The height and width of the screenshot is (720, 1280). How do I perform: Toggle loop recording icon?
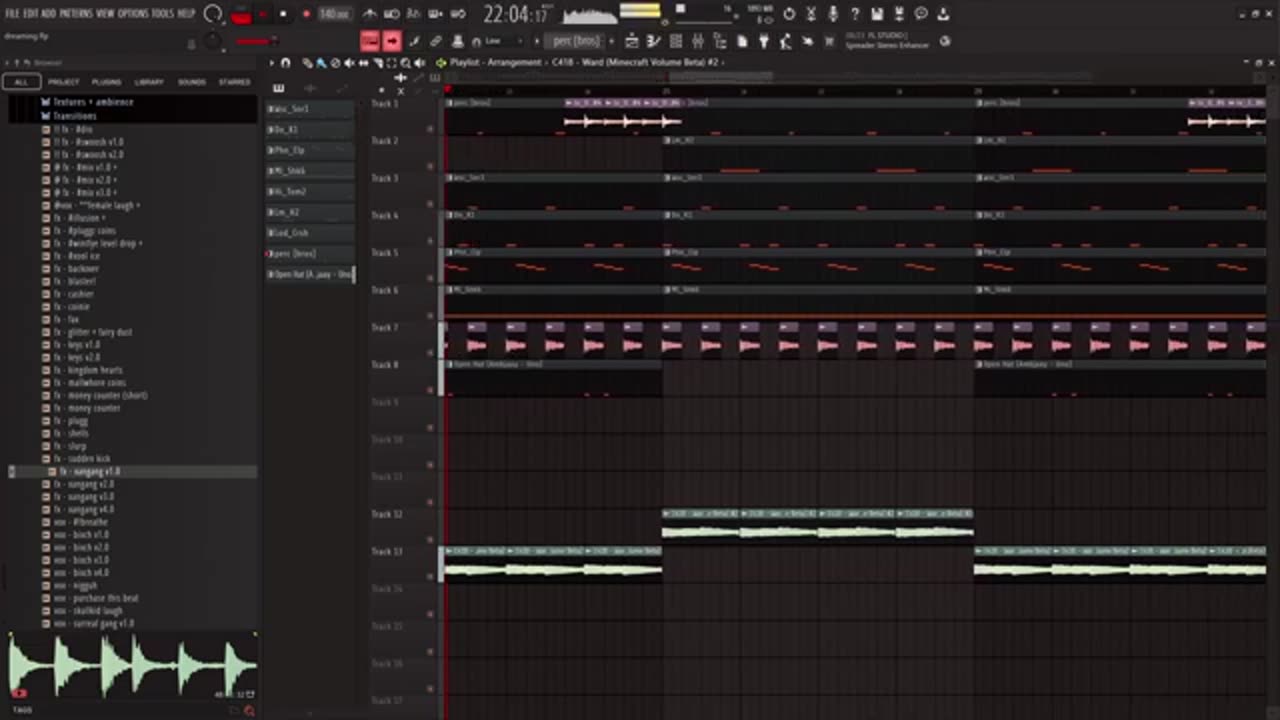pyautogui.click(x=457, y=14)
